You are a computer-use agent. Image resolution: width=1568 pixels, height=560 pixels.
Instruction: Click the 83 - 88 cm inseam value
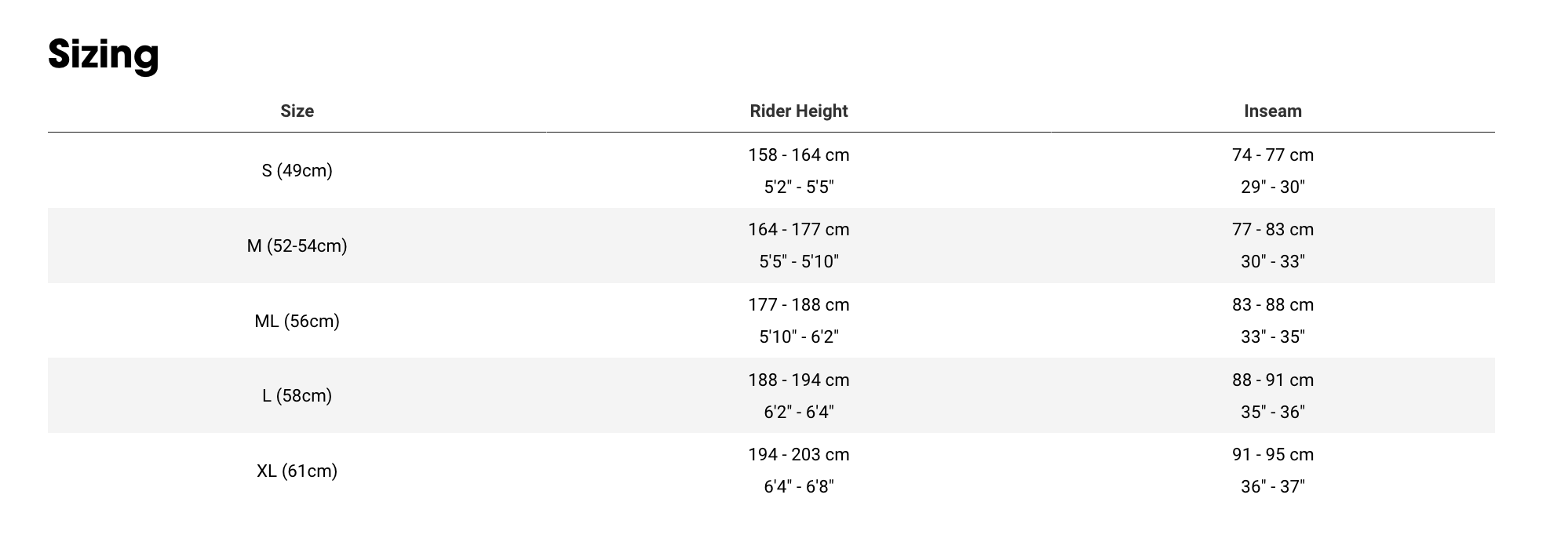1272,305
